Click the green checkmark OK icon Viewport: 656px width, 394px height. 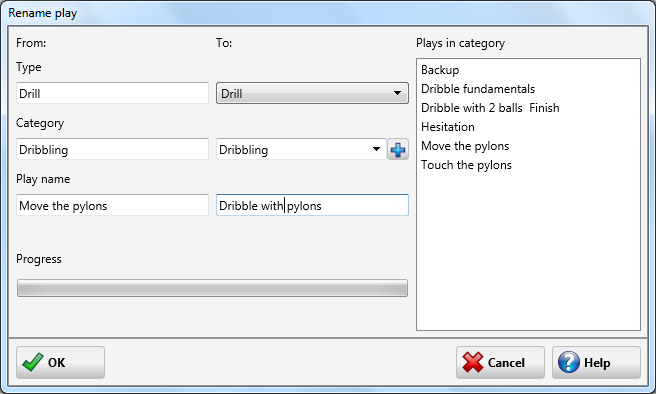click(33, 362)
